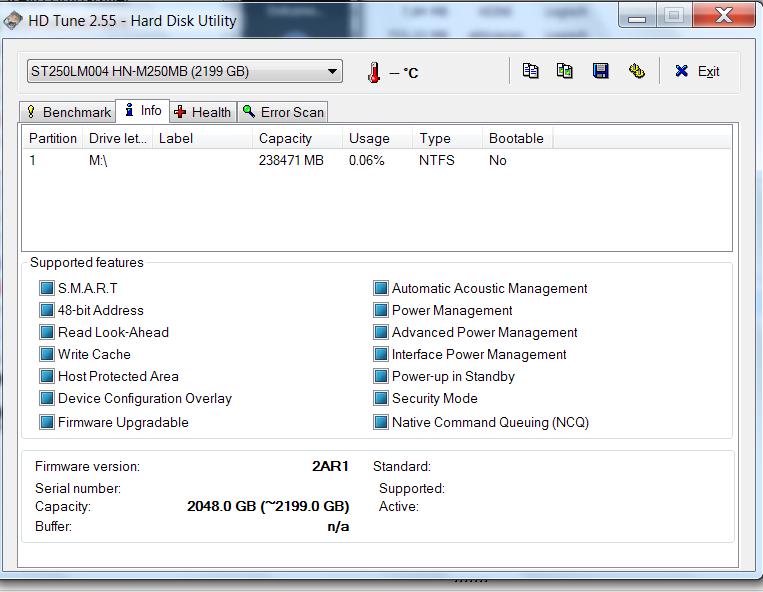The height and width of the screenshot is (592, 763).
Task: Close the HD Tune window
Action: pyautogui.click(x=724, y=16)
